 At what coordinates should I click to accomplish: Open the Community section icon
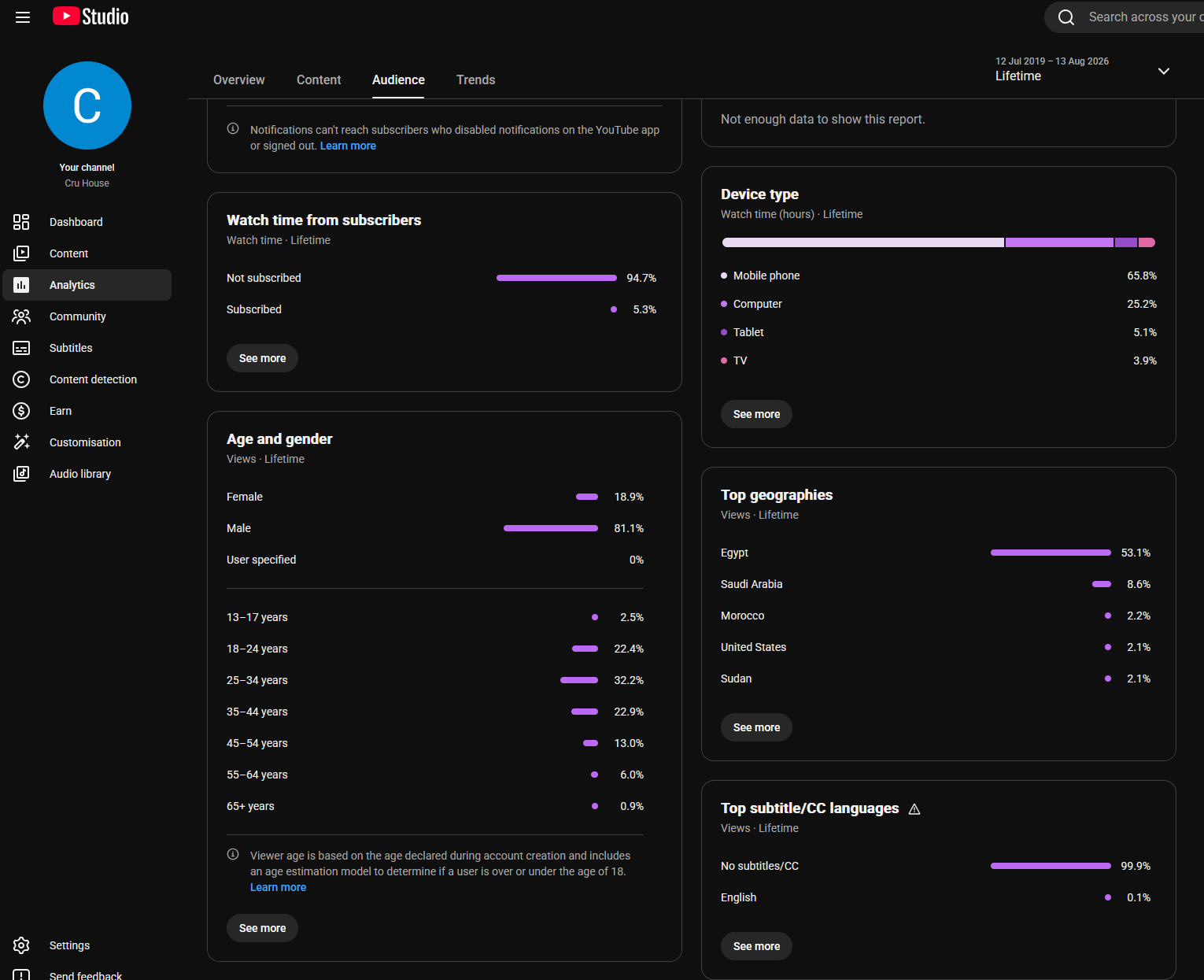click(x=21, y=316)
